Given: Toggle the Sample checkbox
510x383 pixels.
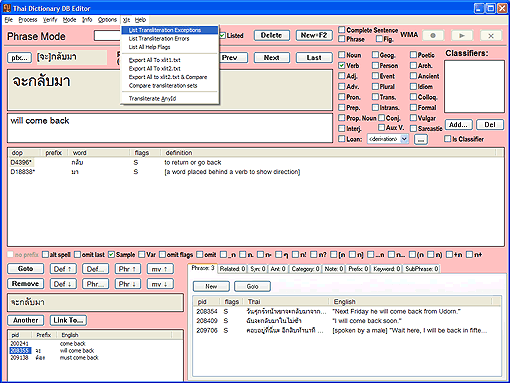Looking at the screenshot, I should tap(111, 255).
